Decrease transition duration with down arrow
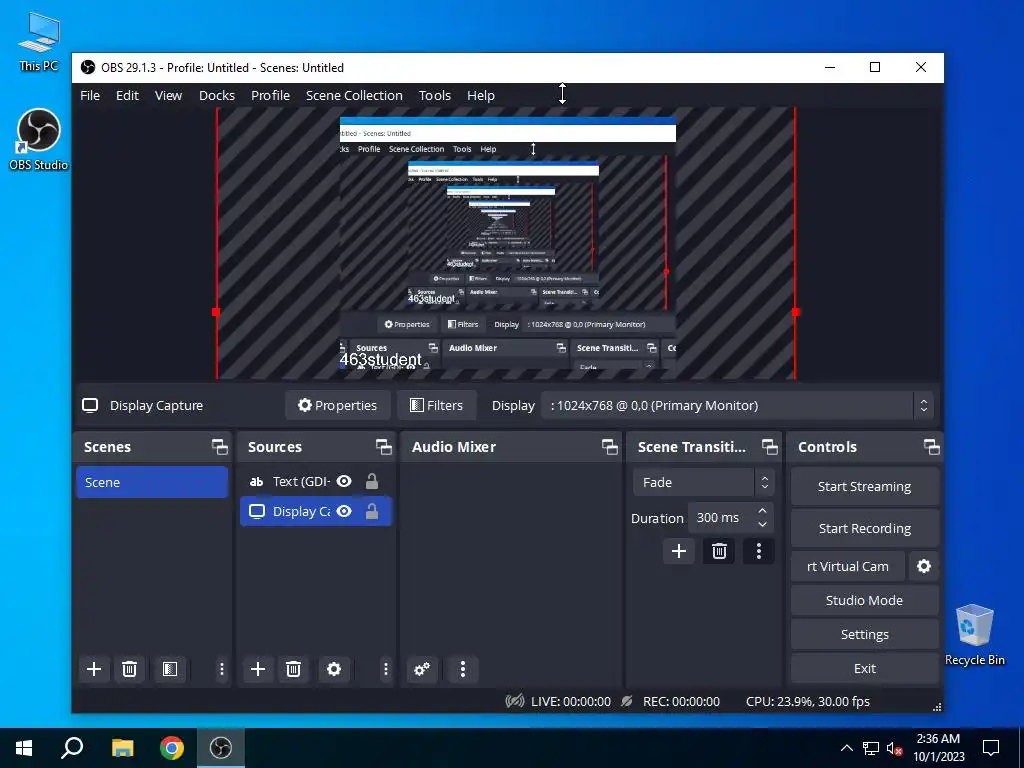 tap(762, 524)
